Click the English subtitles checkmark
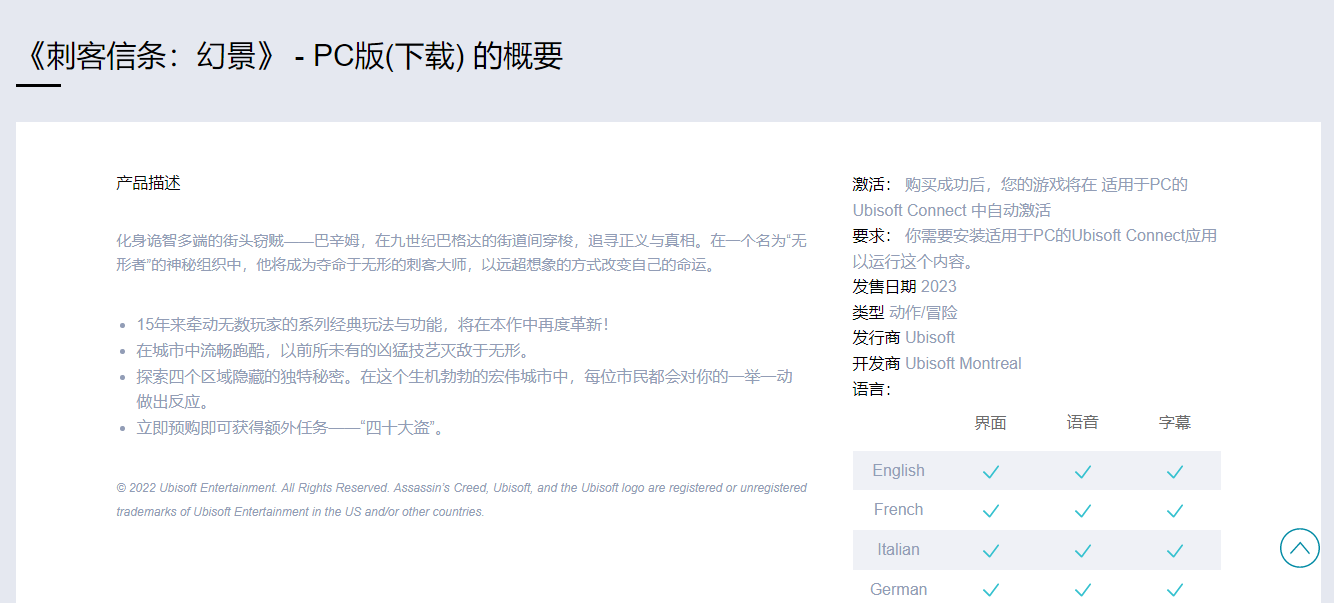This screenshot has height=603, width=1334. [x=1174, y=471]
